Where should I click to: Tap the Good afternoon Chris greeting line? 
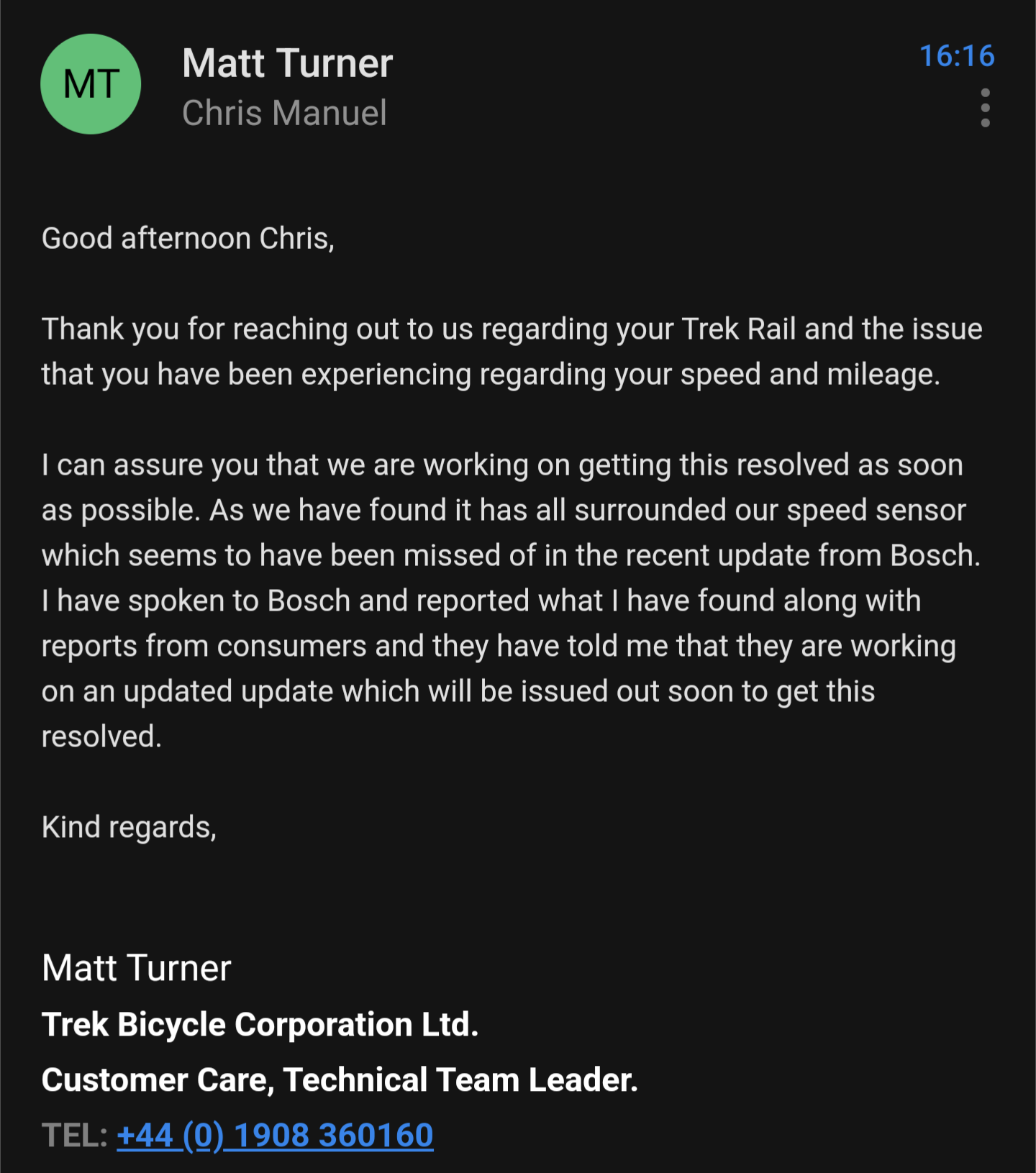188,239
